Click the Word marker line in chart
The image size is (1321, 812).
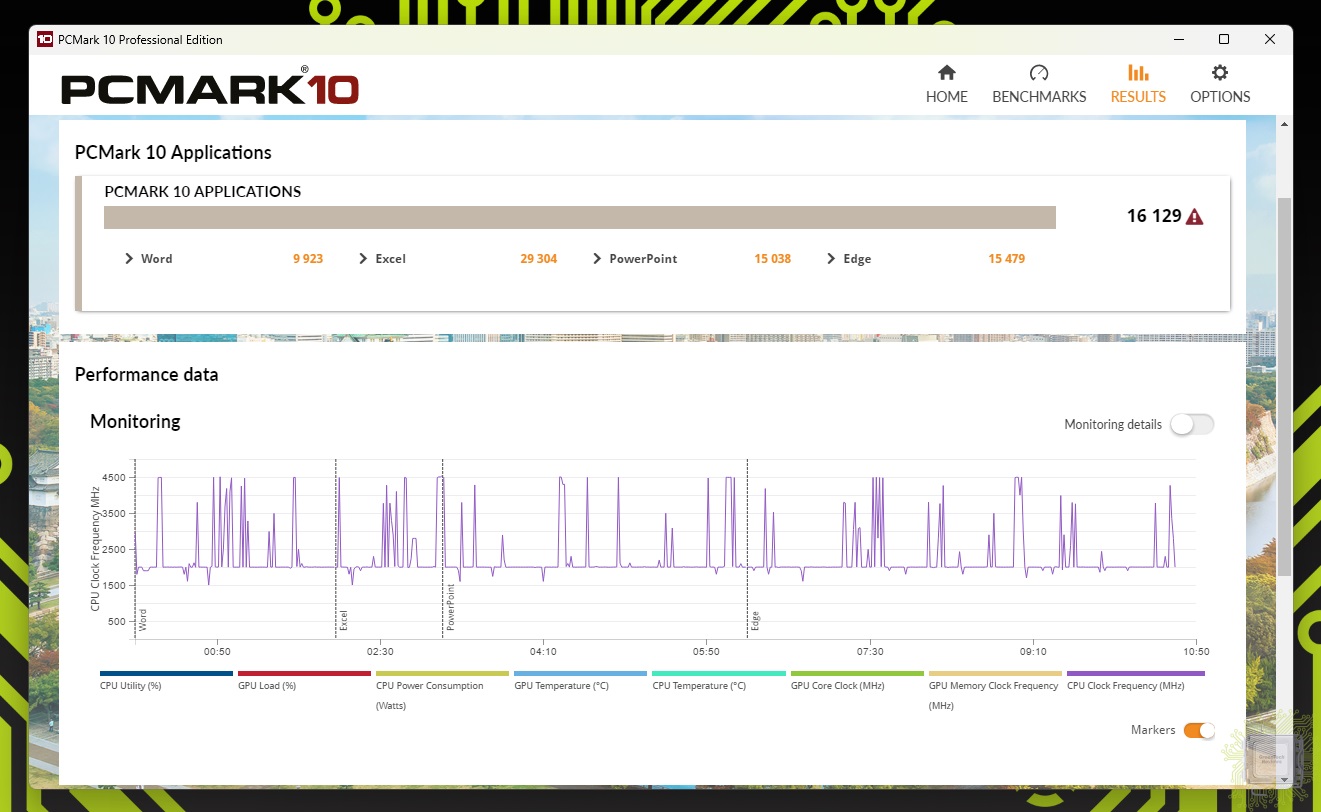[135, 548]
